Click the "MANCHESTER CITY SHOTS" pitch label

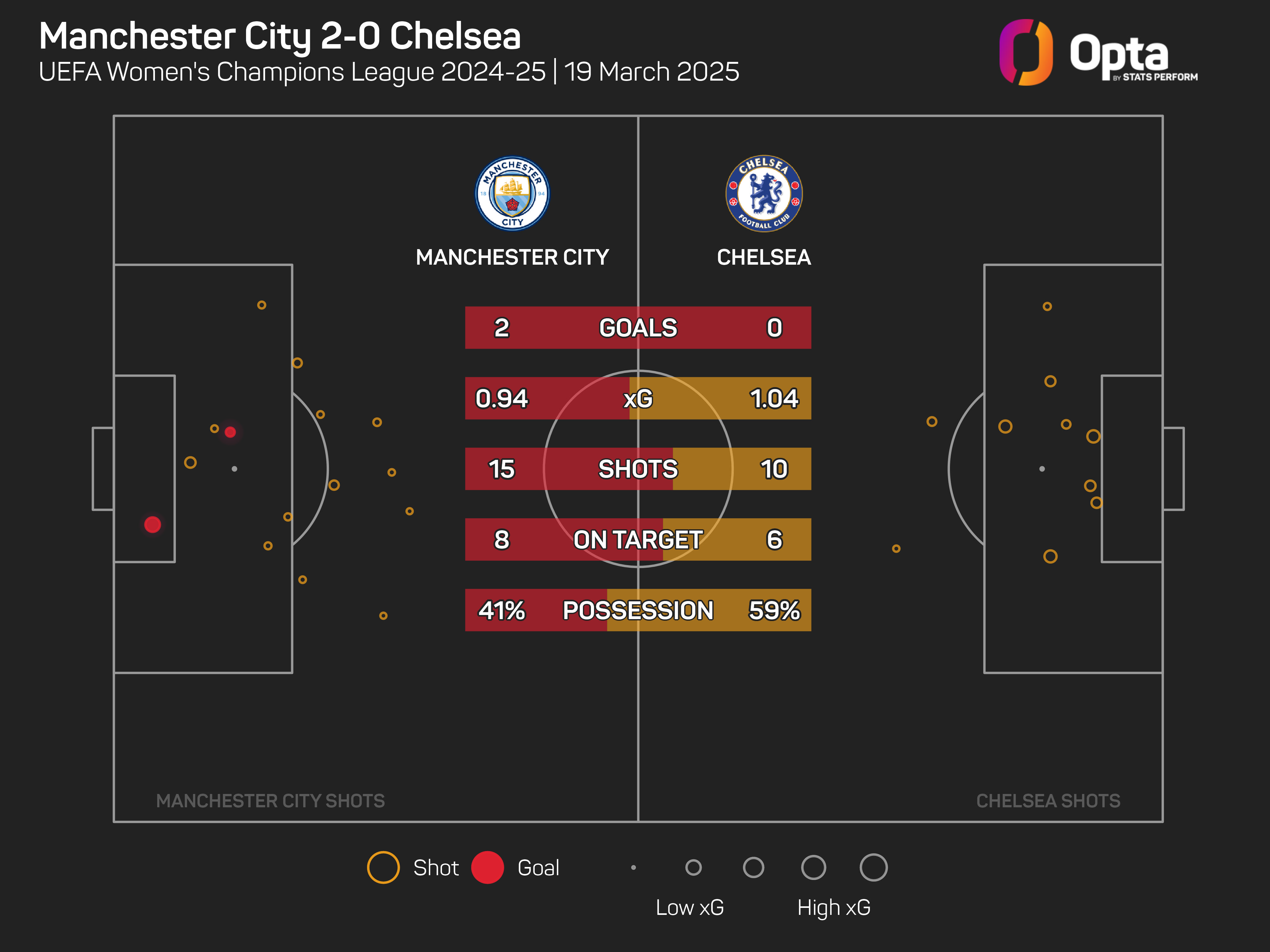click(x=271, y=801)
